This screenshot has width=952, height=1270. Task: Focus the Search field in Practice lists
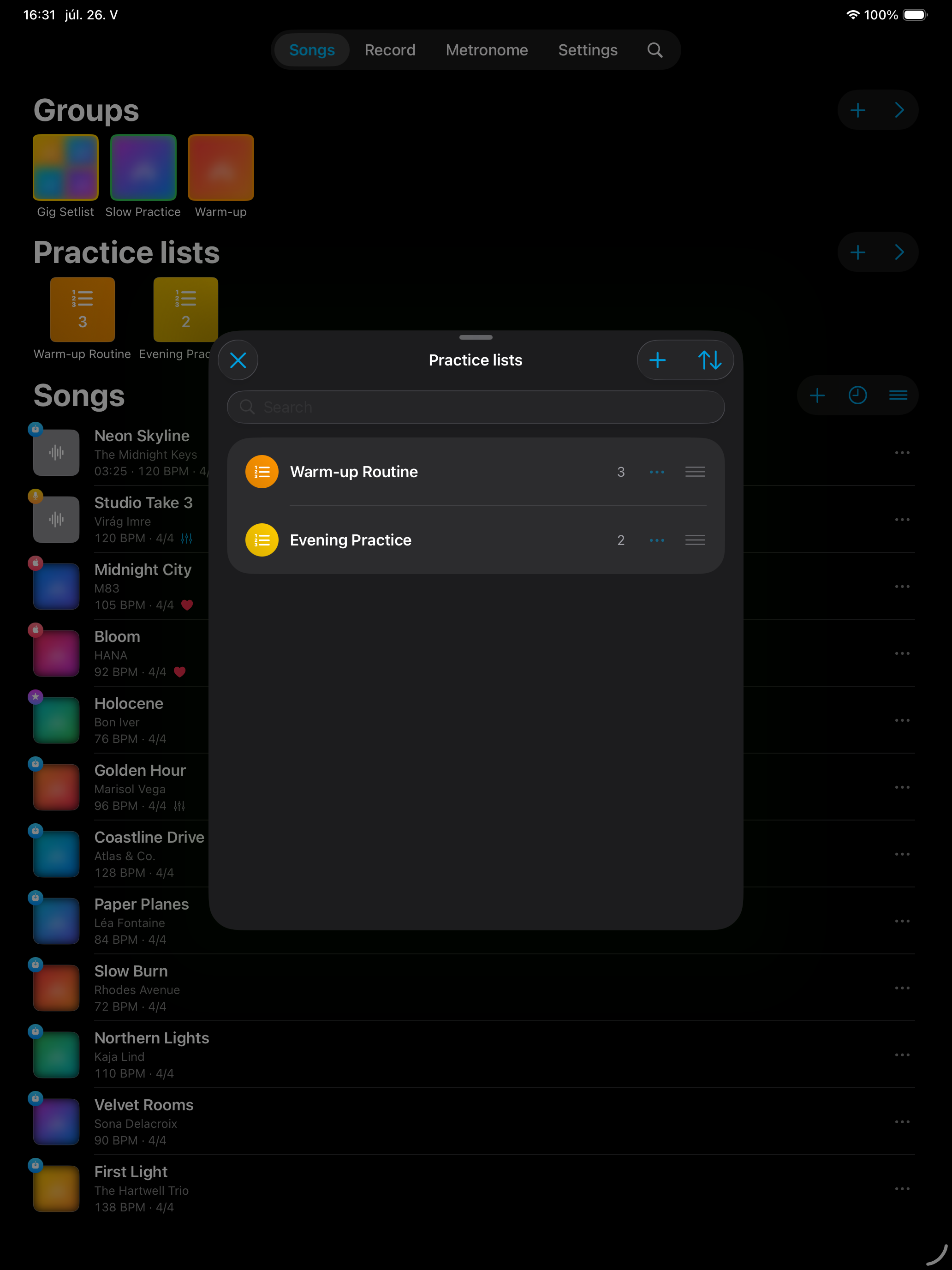click(x=476, y=407)
